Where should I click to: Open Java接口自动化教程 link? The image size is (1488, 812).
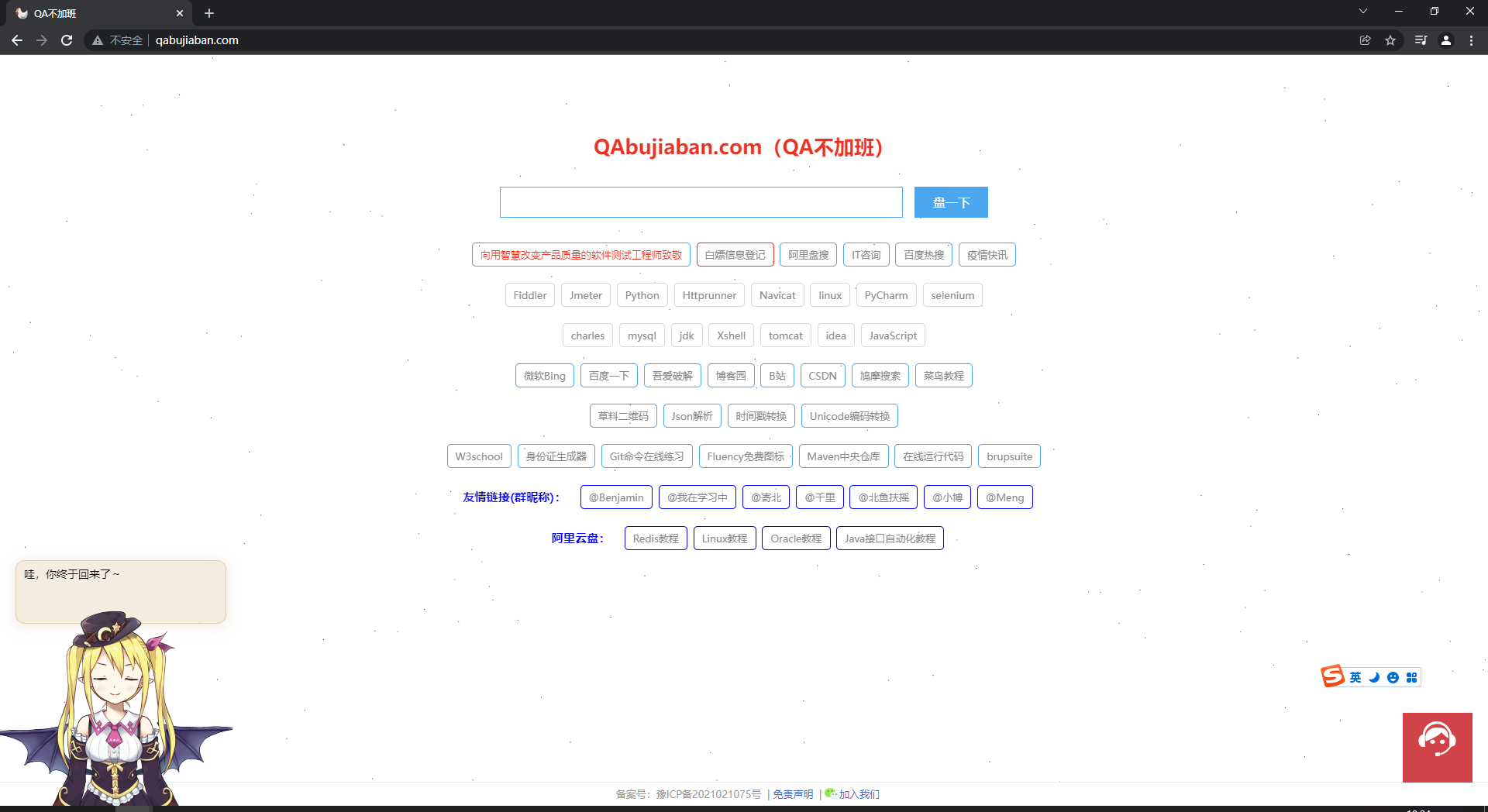click(890, 538)
